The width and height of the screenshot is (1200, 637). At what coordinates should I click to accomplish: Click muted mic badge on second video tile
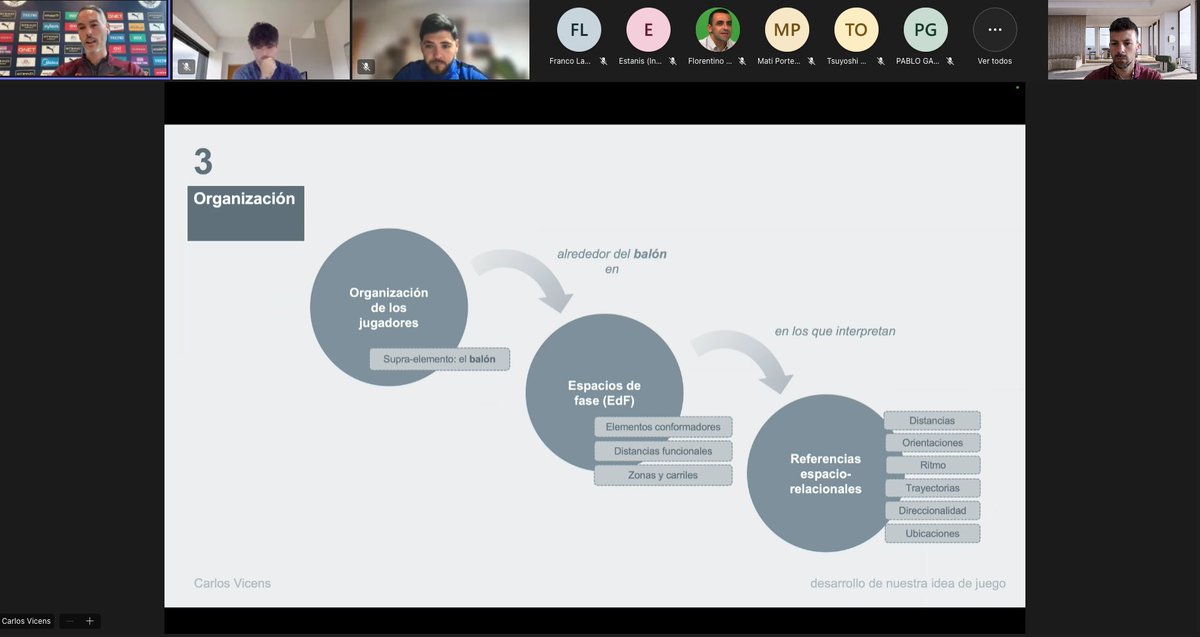tap(186, 67)
